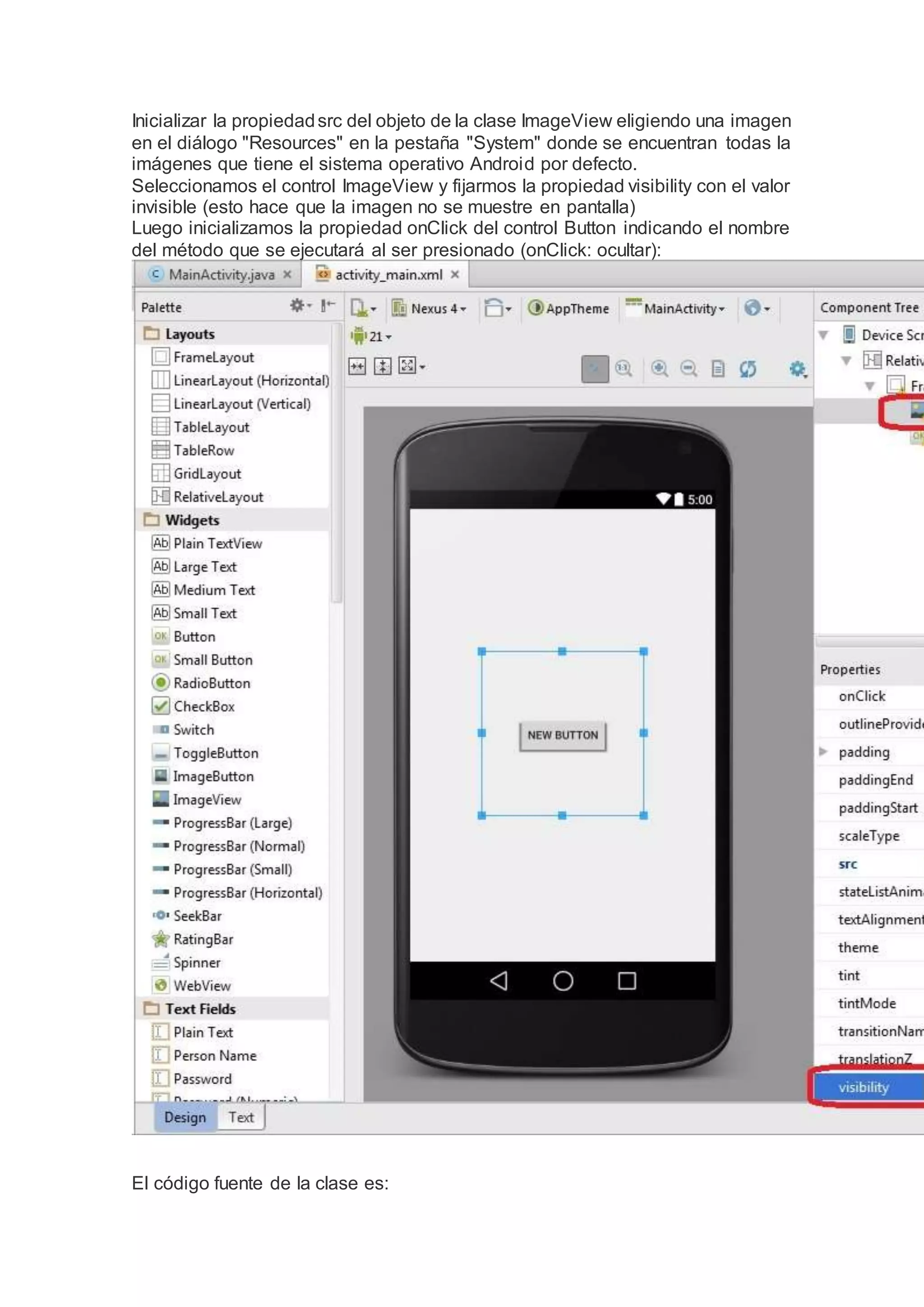
Task: Click the actual size zoom icon
Action: tap(624, 369)
